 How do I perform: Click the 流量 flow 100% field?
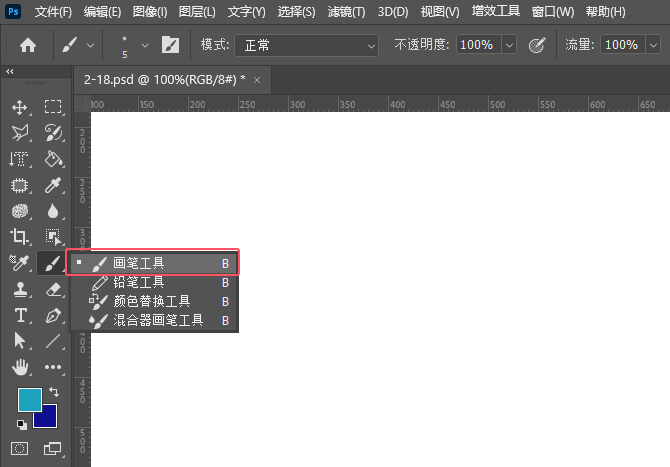coord(623,45)
